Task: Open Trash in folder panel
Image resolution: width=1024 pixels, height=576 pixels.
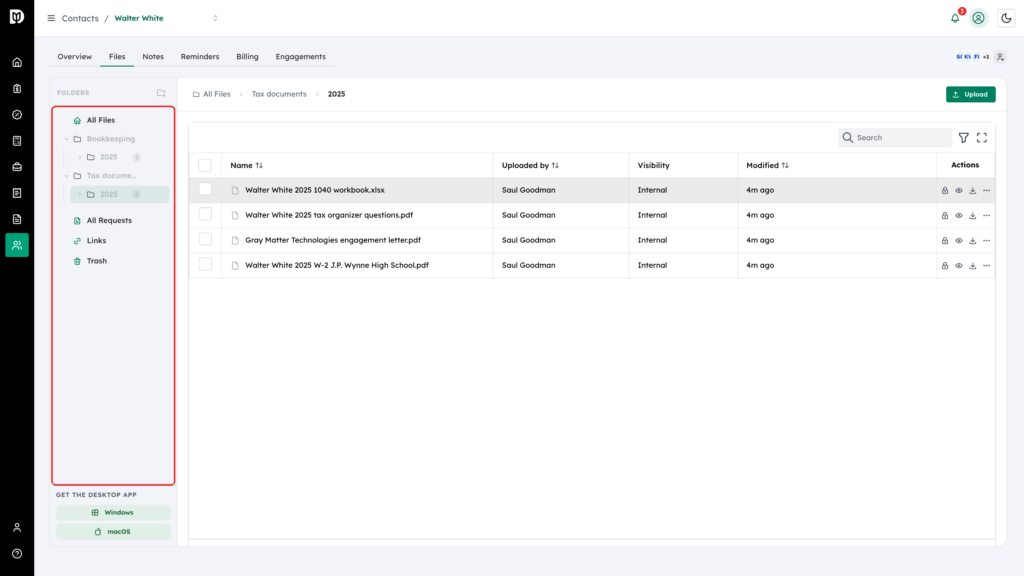Action: [97, 261]
